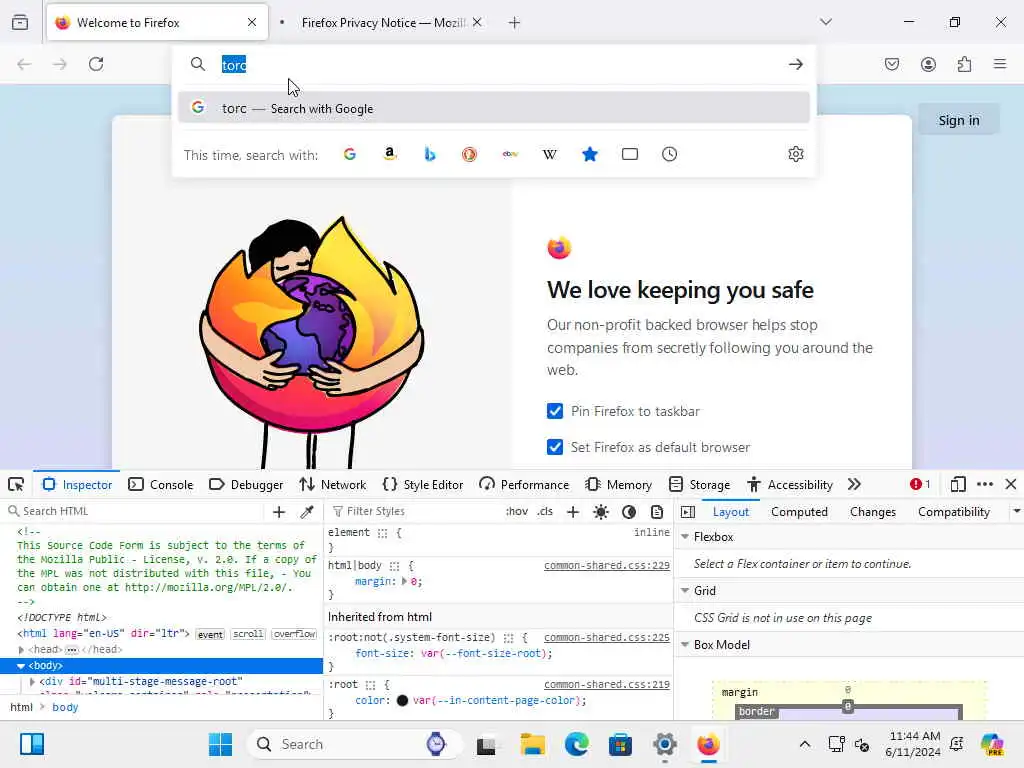The image size is (1024, 768).
Task: Click the Sign in button
Action: [959, 120]
